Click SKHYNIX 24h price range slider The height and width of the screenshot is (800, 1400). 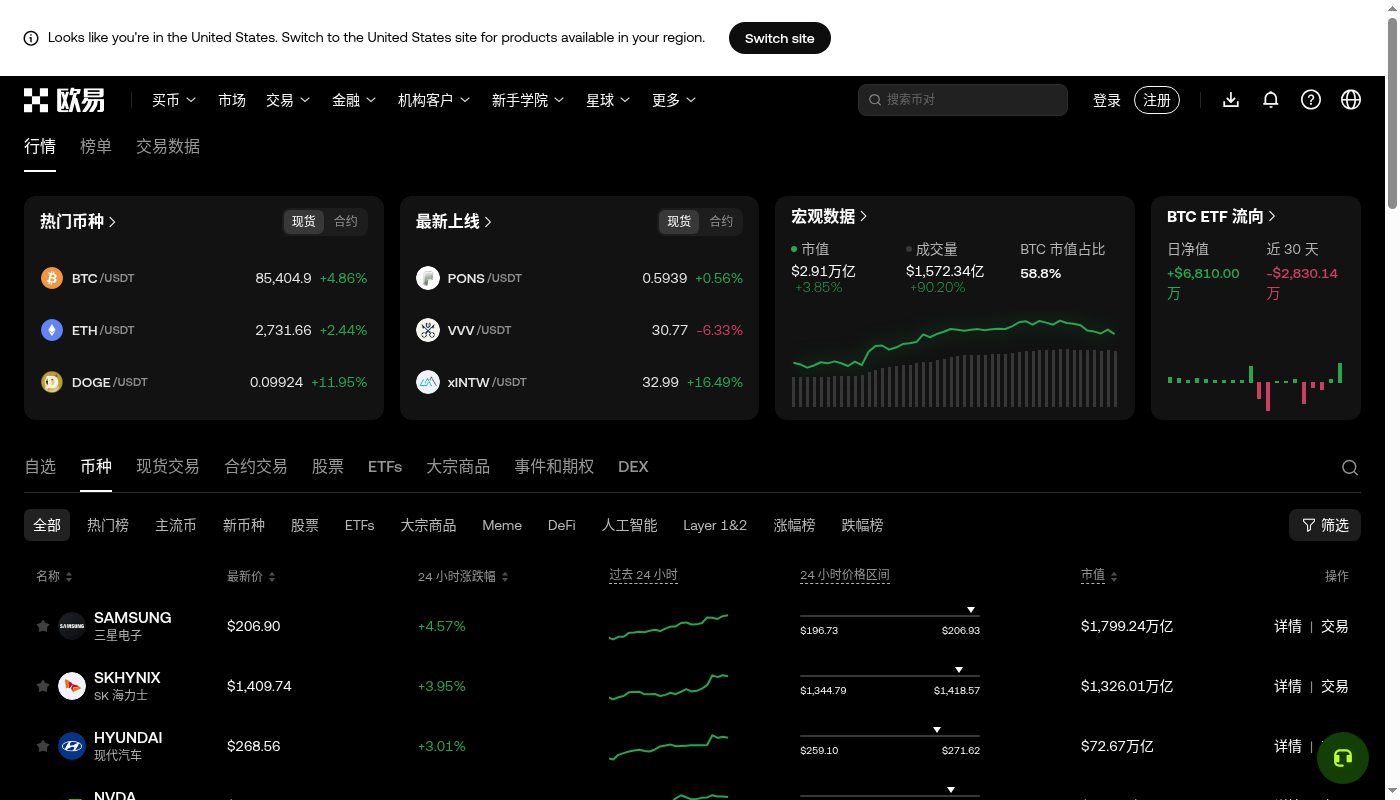pos(890,675)
